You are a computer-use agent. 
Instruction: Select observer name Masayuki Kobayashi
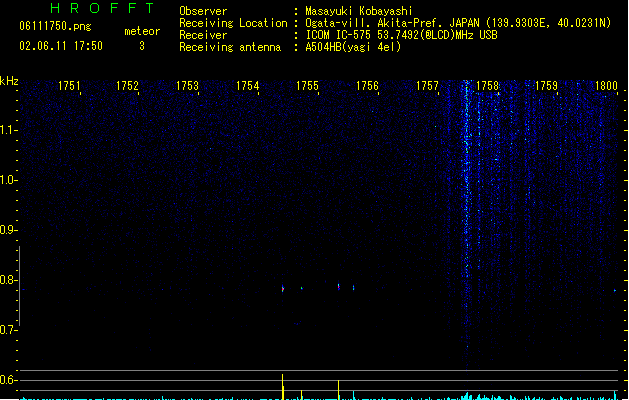[x=359, y=11]
